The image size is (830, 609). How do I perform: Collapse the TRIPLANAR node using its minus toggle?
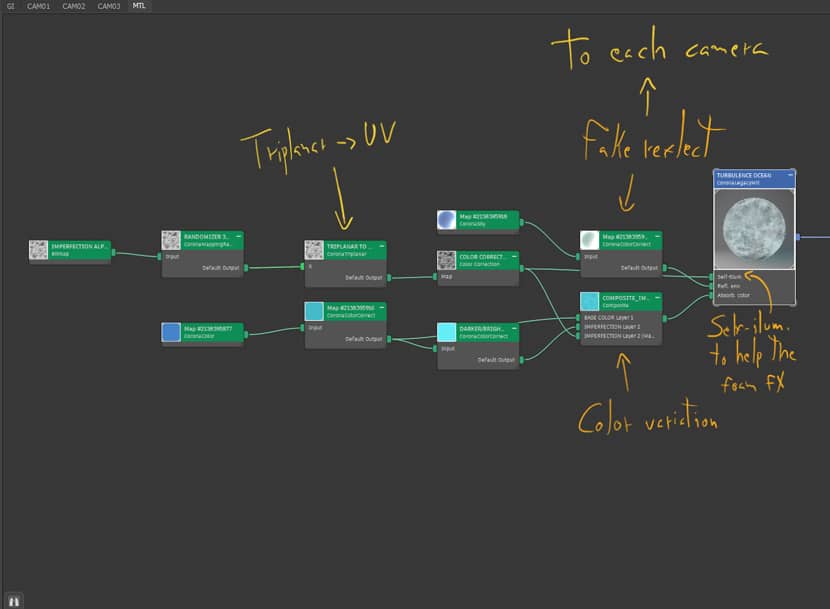(x=381, y=244)
